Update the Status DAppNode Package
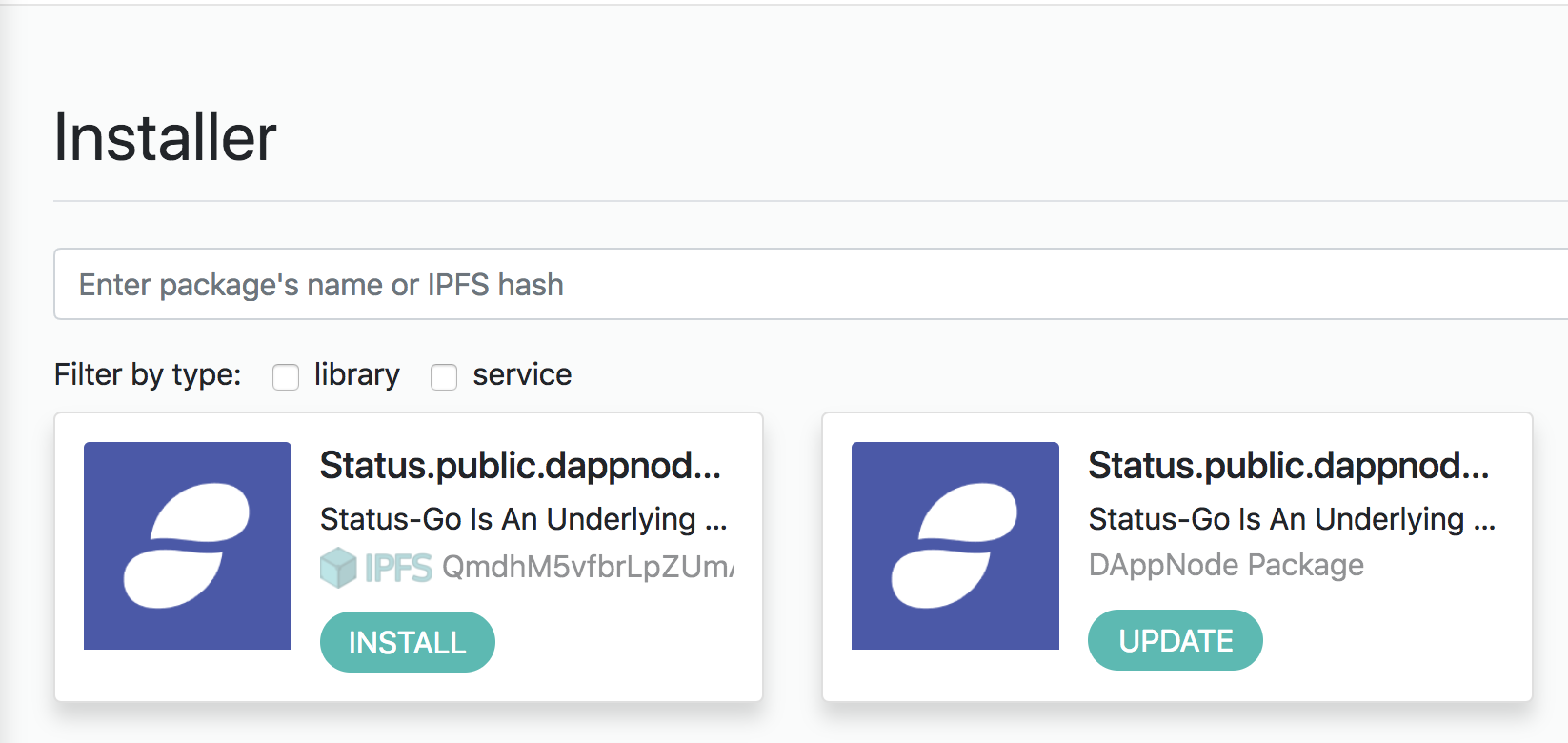Image resolution: width=1568 pixels, height=743 pixels. [1176, 640]
